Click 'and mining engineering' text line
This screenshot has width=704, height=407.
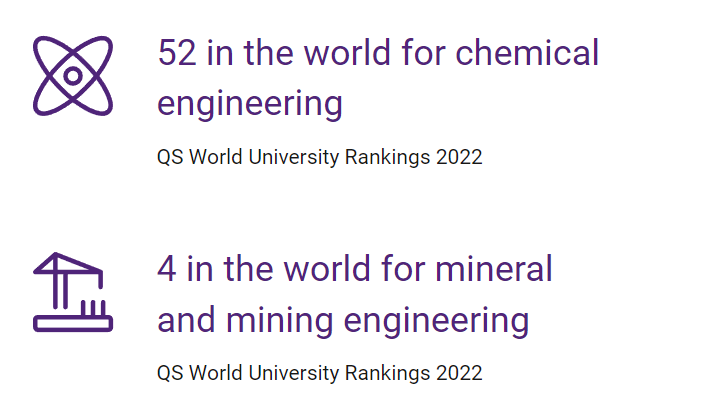click(x=343, y=321)
